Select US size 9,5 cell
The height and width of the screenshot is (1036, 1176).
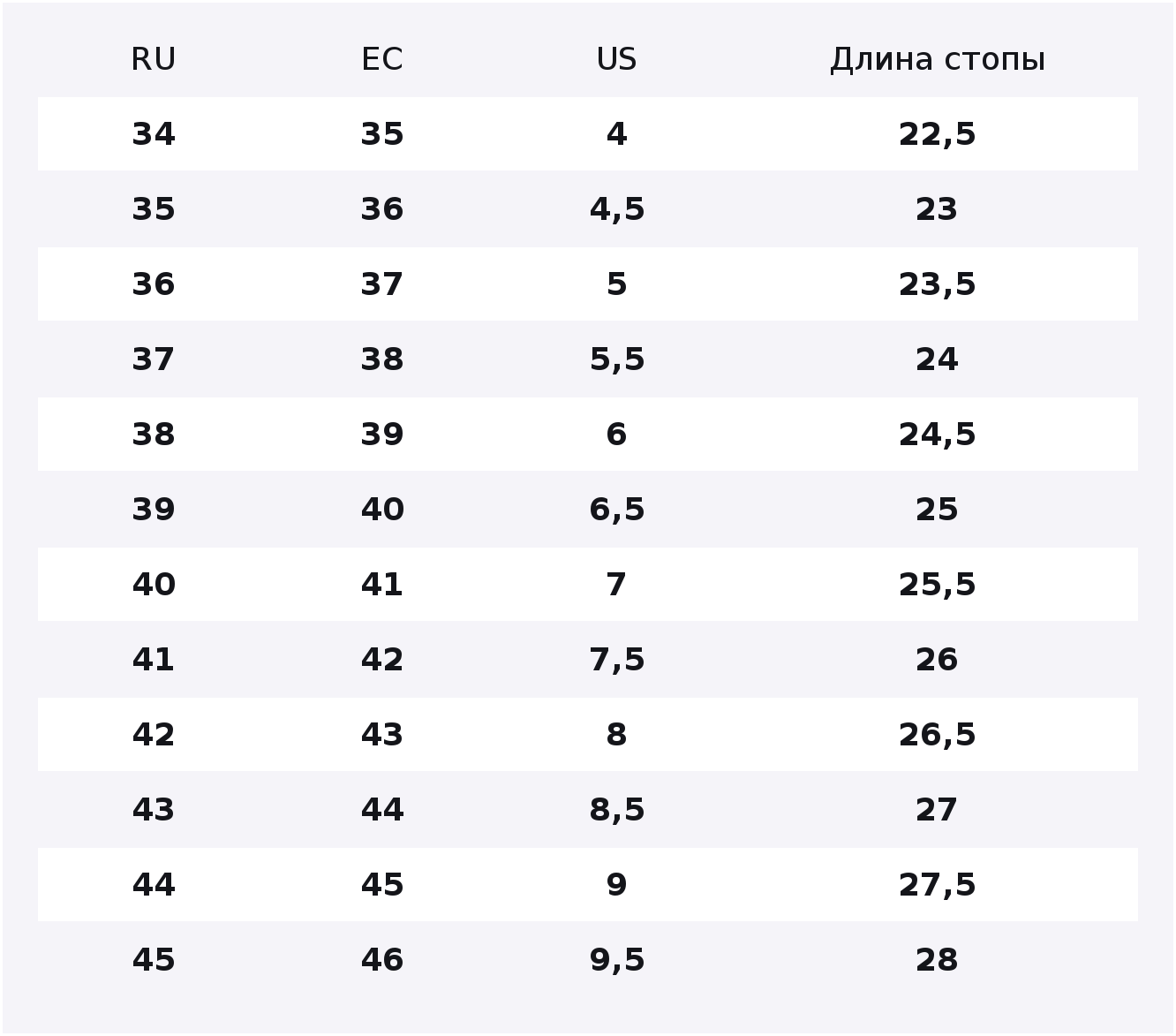coord(617,960)
